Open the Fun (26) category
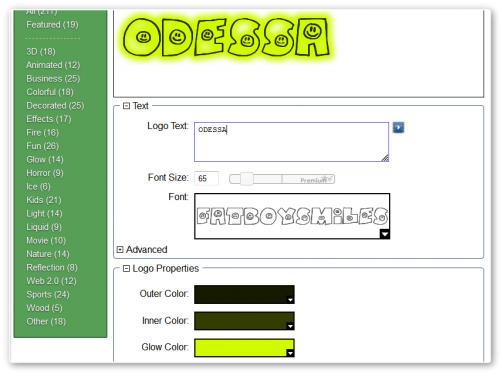500x372 pixels. [43, 146]
